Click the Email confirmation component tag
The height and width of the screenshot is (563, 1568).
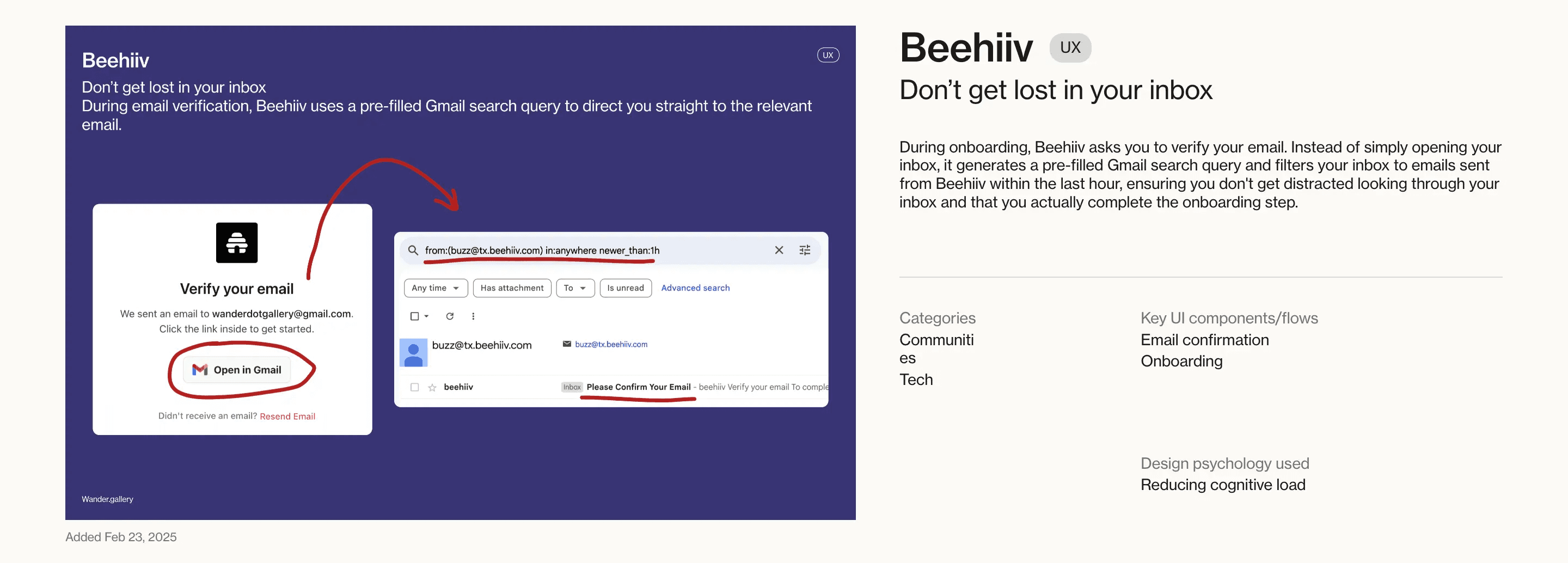(1204, 340)
